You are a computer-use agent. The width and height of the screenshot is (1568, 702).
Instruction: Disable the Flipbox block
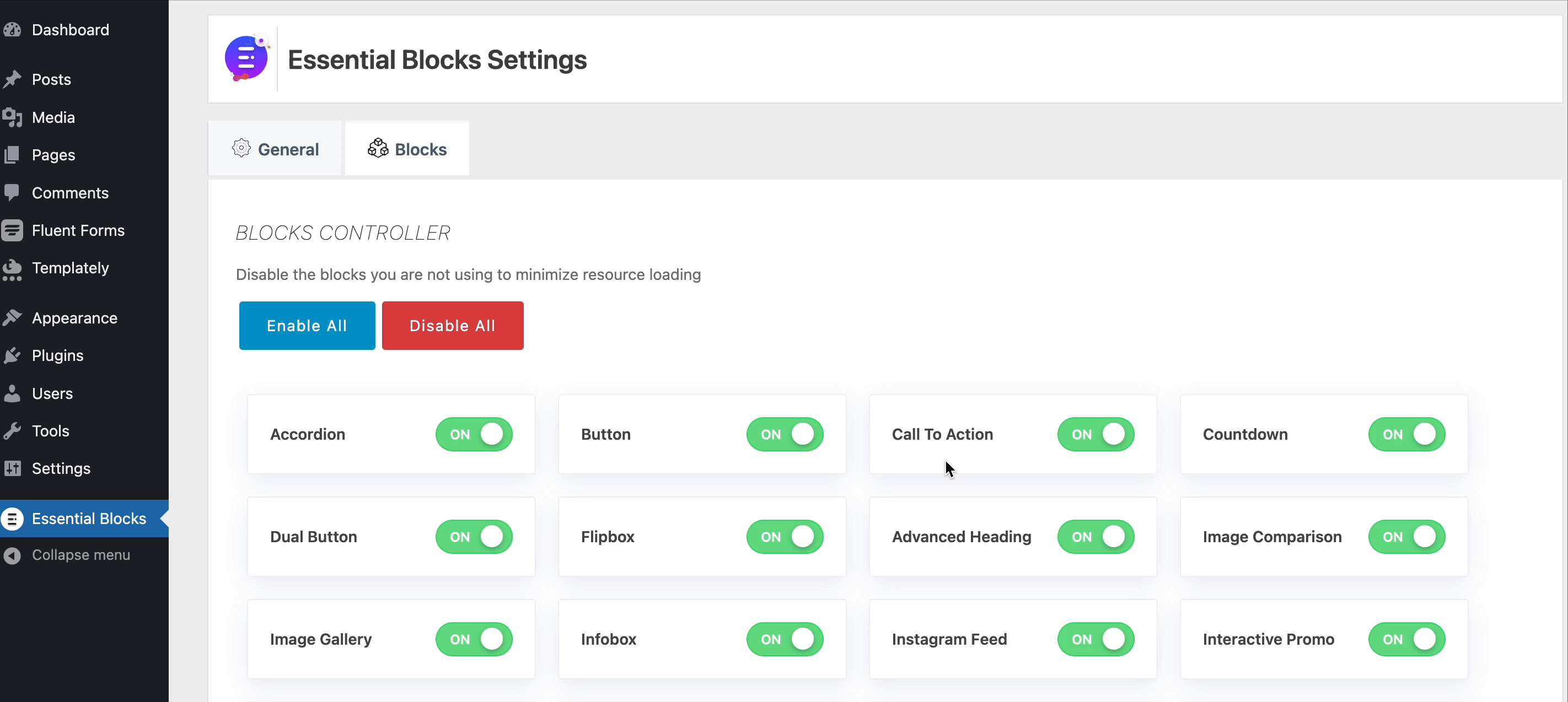click(785, 537)
